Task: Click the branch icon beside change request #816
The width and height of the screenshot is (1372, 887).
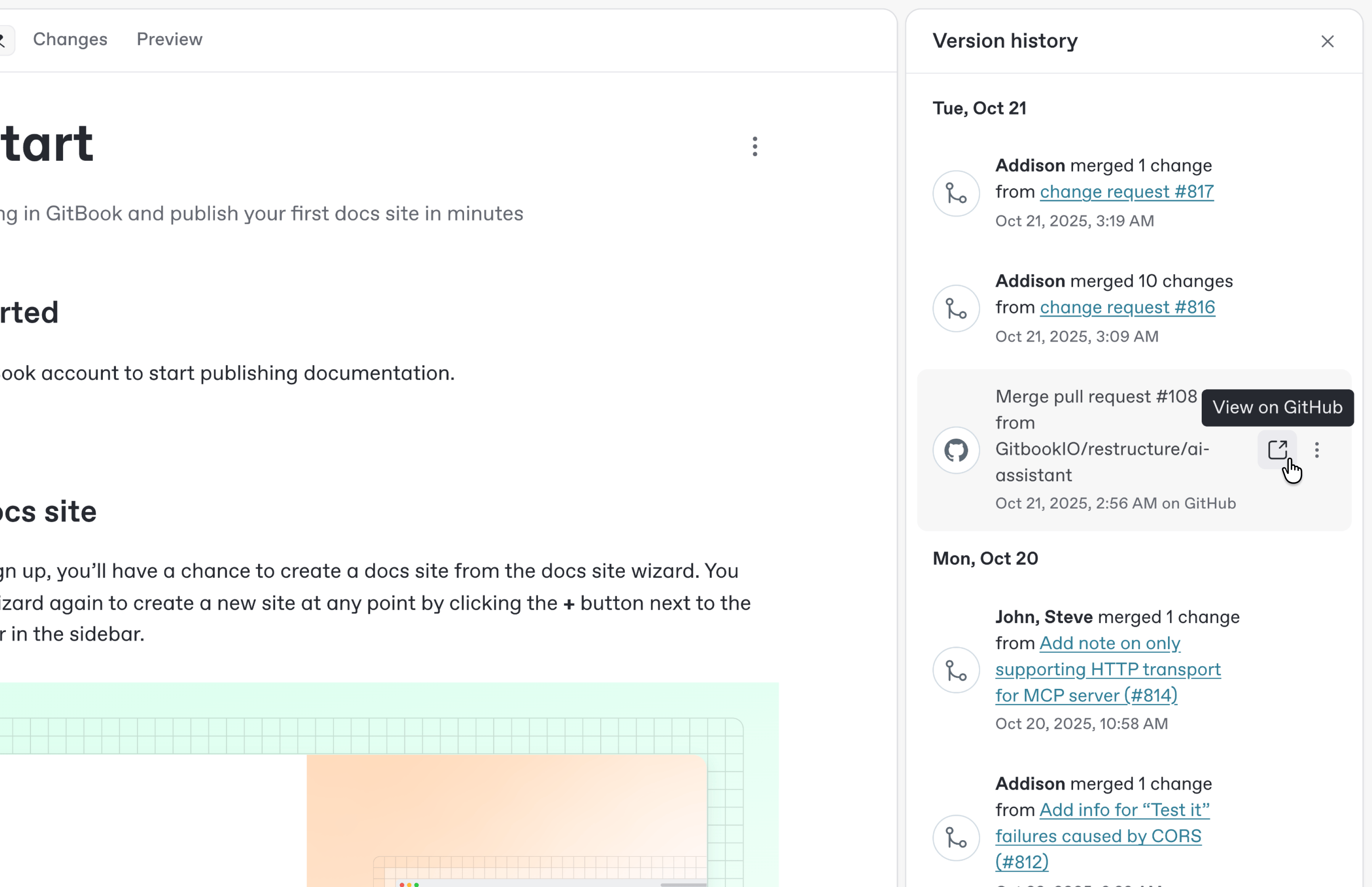Action: pos(955,309)
